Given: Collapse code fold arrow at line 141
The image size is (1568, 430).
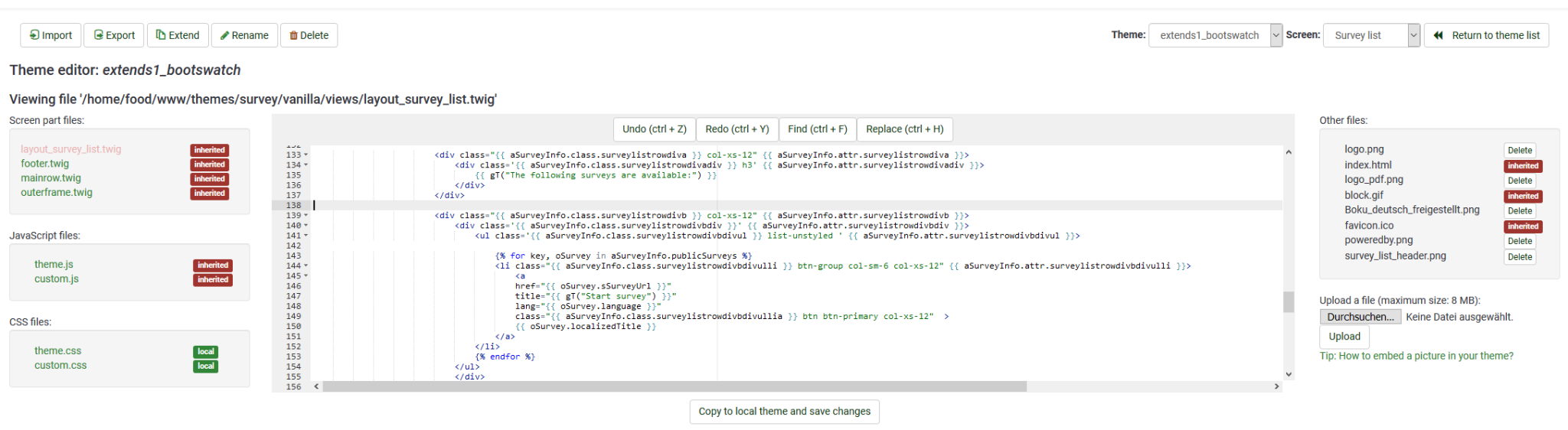Looking at the screenshot, I should click(x=306, y=236).
